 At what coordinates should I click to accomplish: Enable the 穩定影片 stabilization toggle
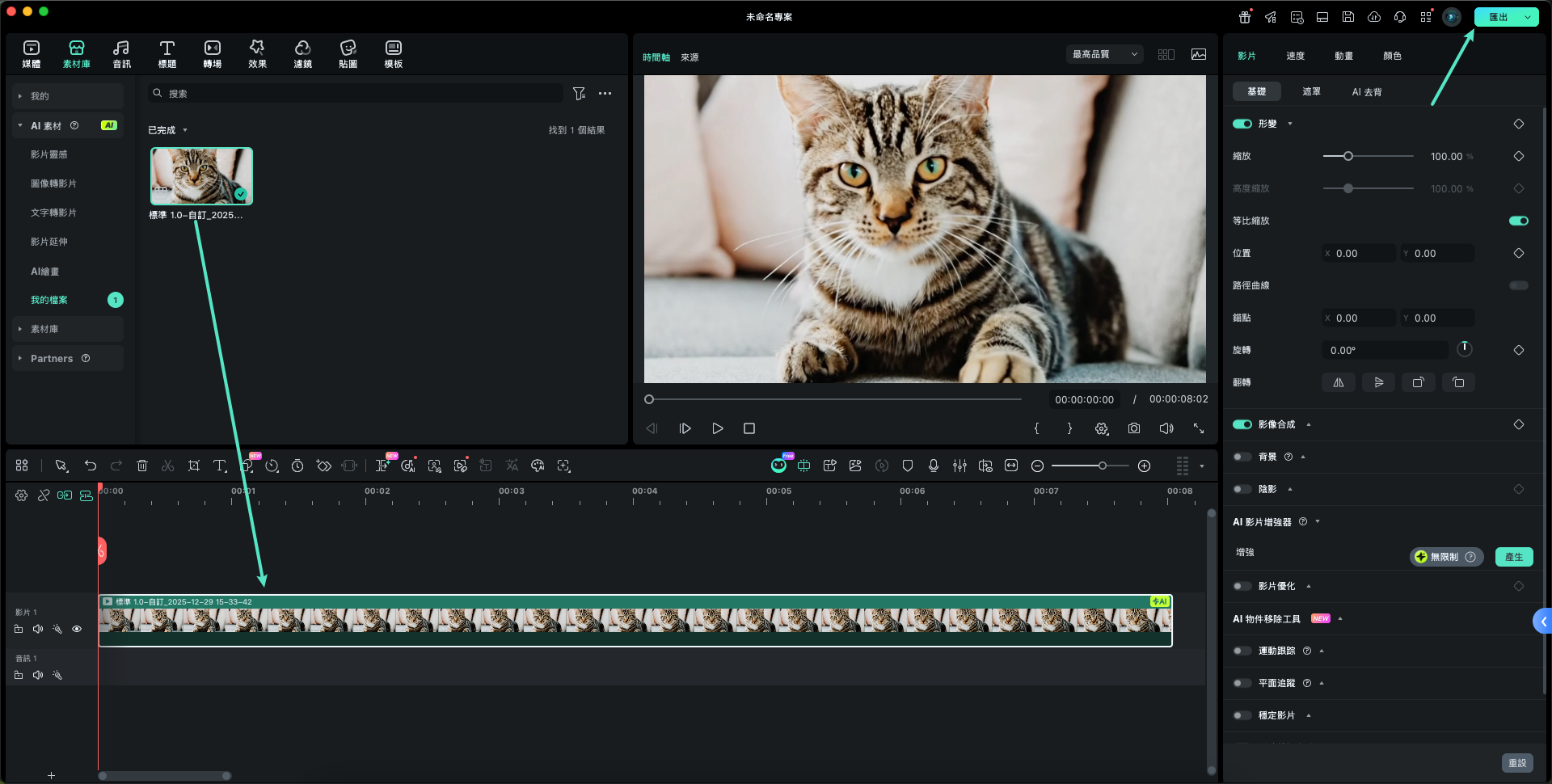(x=1242, y=715)
